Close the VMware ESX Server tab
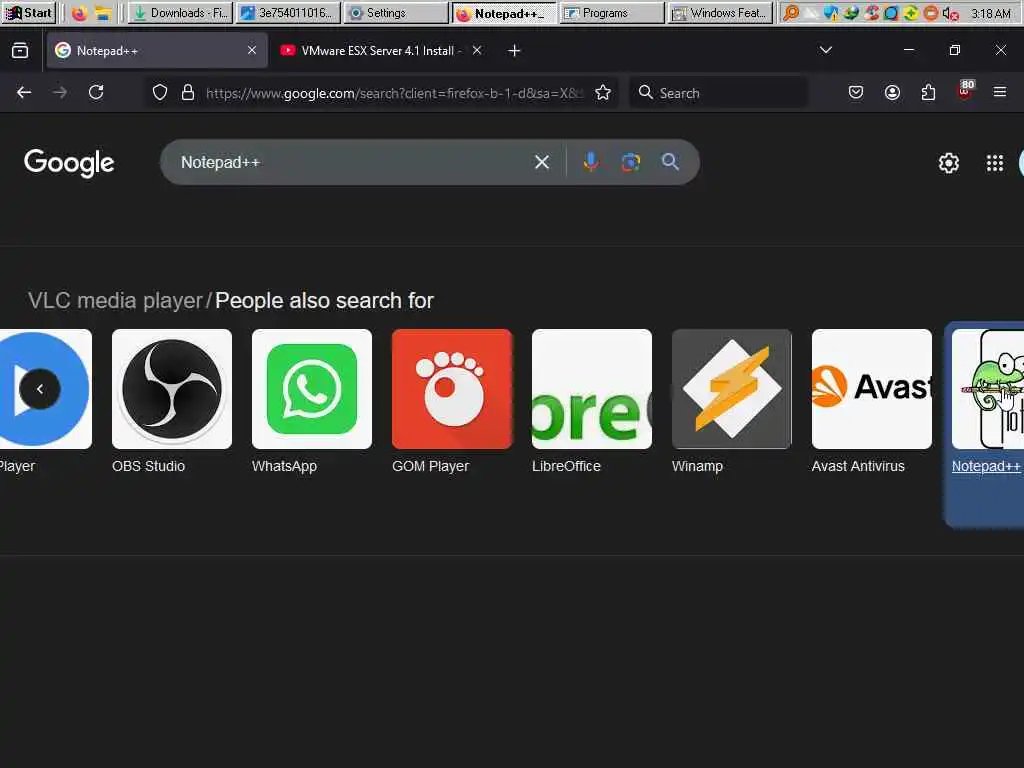 click(x=477, y=50)
